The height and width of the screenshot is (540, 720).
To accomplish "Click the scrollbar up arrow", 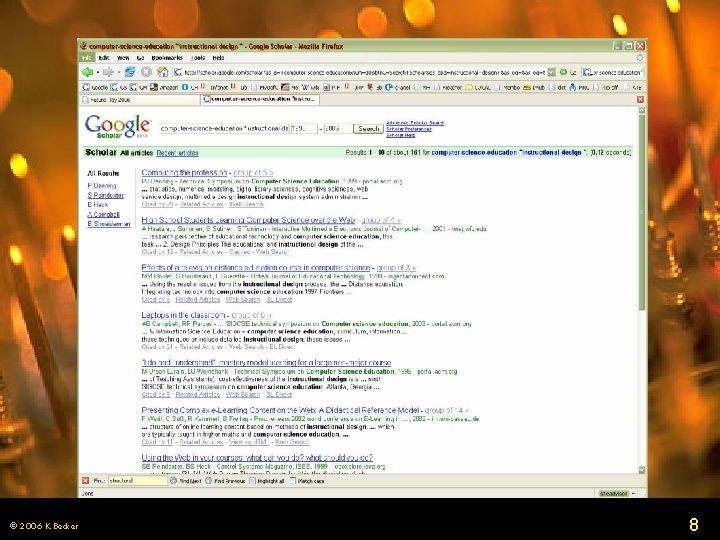I will coord(641,110).
